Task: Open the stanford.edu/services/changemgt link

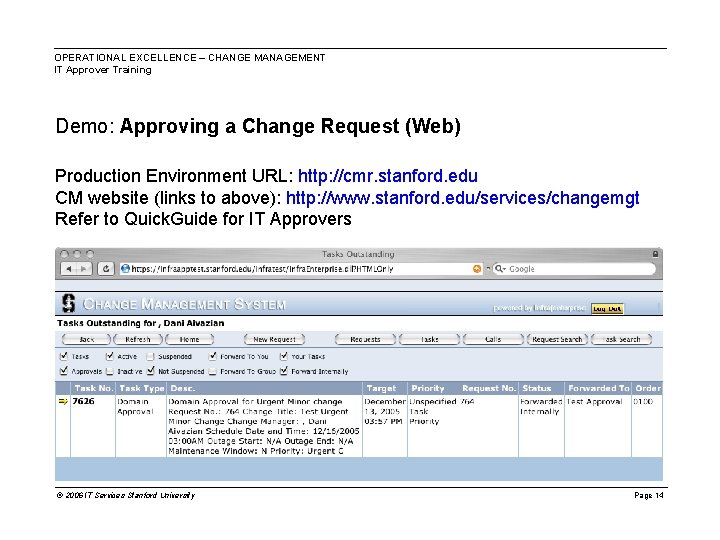Action: 462,198
